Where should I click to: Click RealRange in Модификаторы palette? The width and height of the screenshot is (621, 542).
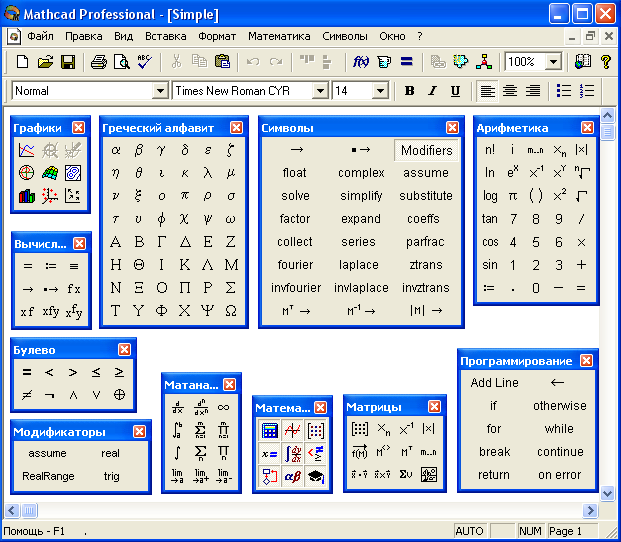(x=48, y=476)
